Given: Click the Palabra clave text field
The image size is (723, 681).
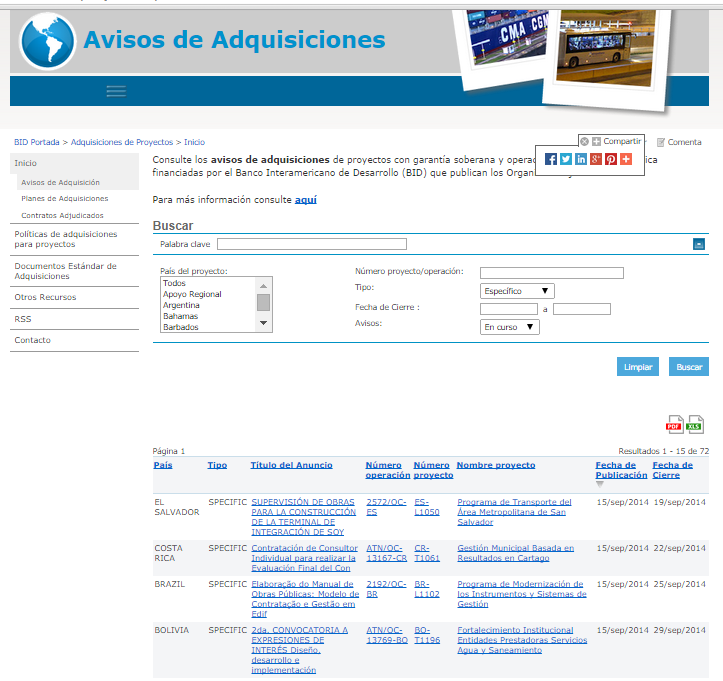Looking at the screenshot, I should 312,244.
